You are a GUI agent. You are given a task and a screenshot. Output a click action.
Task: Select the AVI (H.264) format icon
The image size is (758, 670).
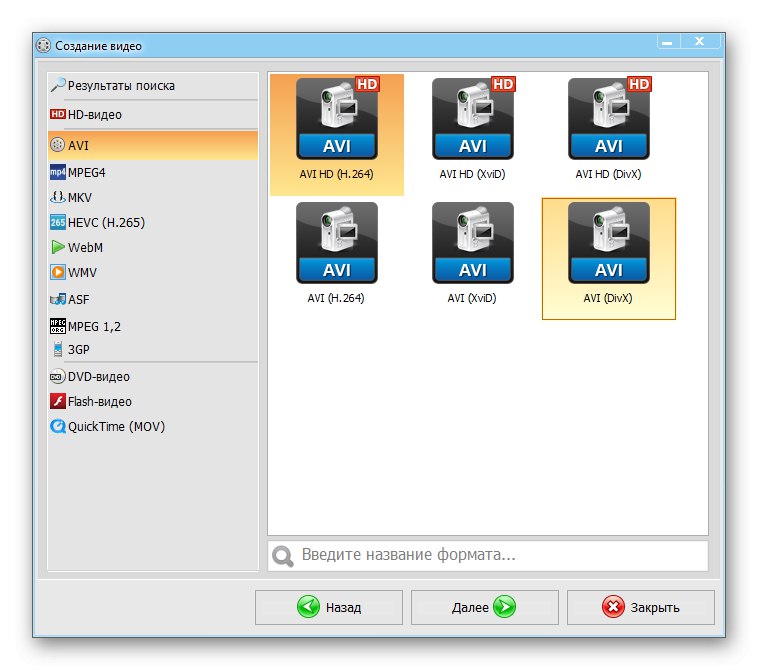click(337, 243)
